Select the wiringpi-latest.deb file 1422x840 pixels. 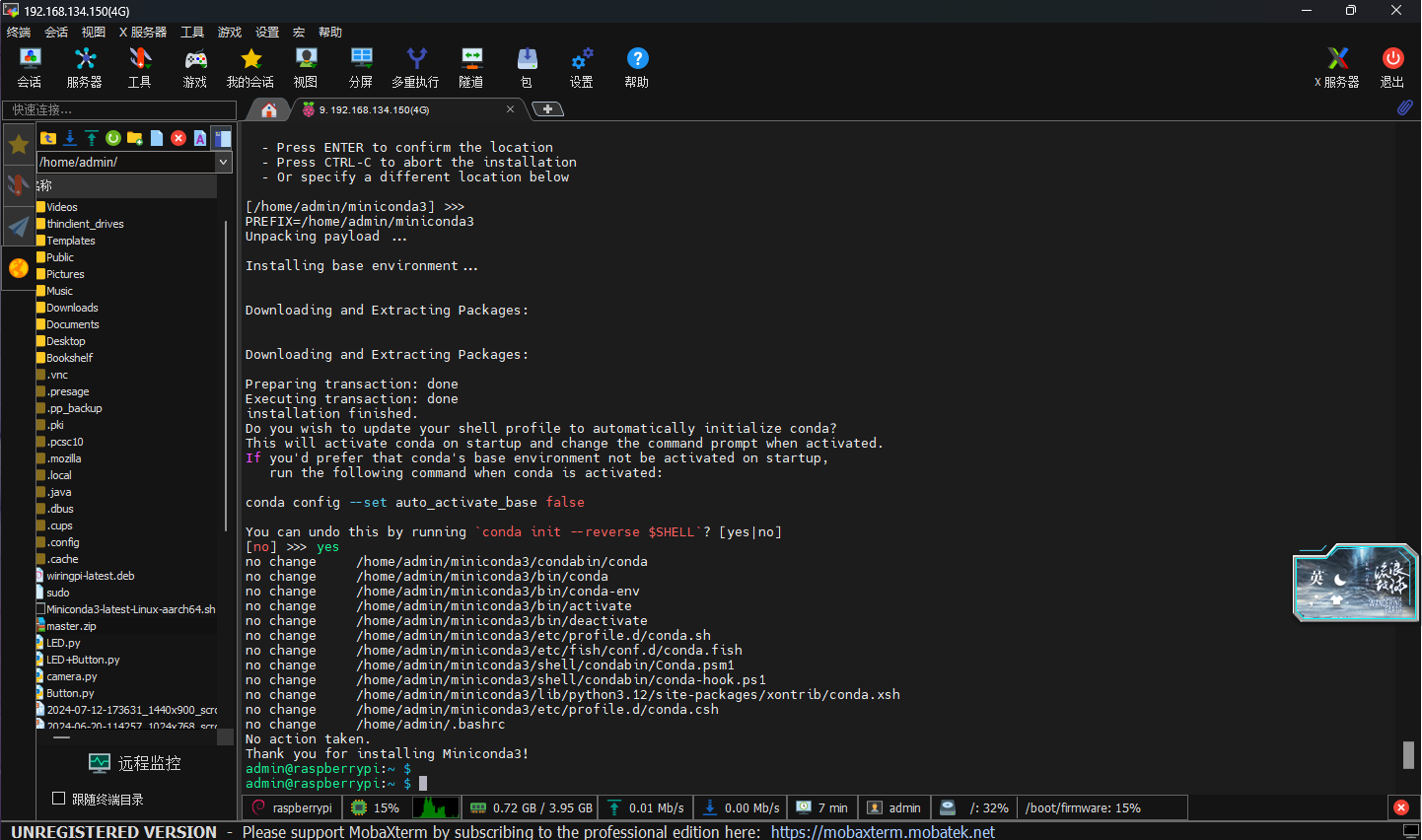pos(90,576)
